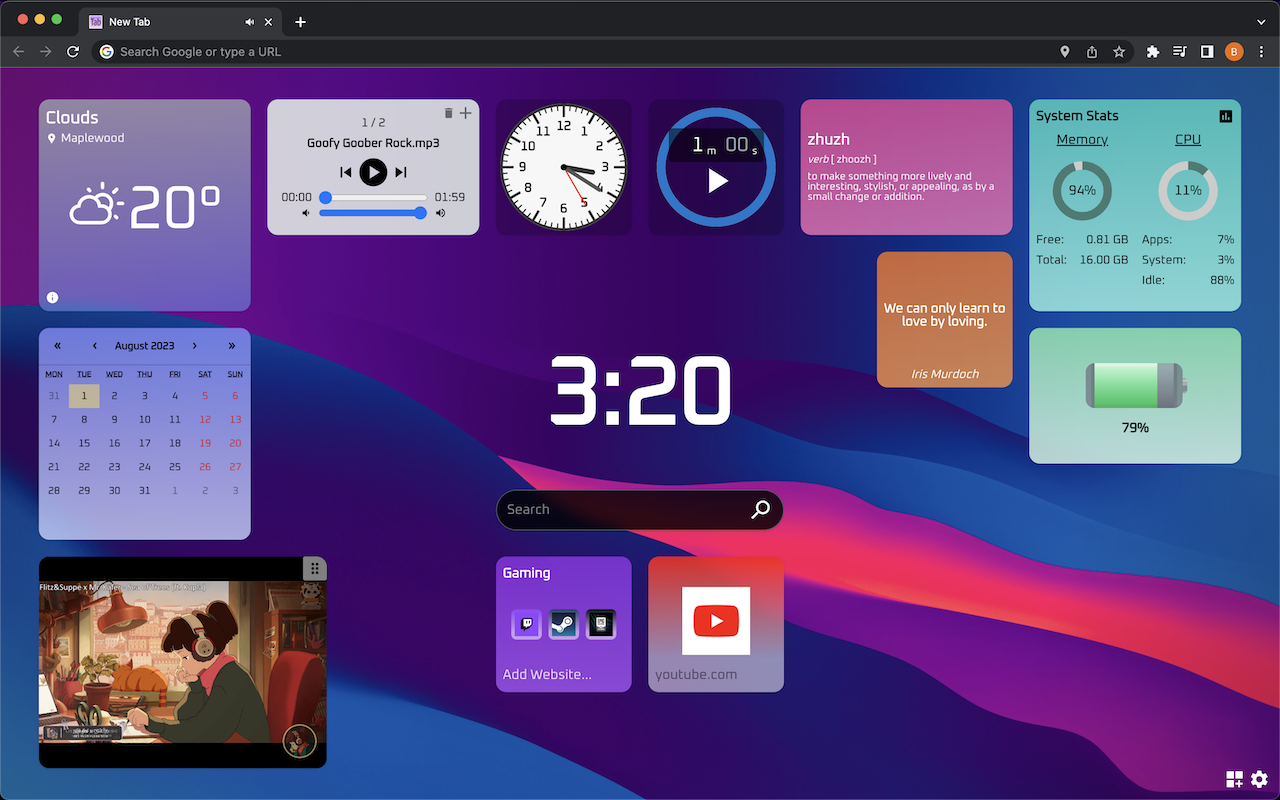The image size is (1280, 800).
Task: Open a new browser tab
Action: [x=300, y=22]
